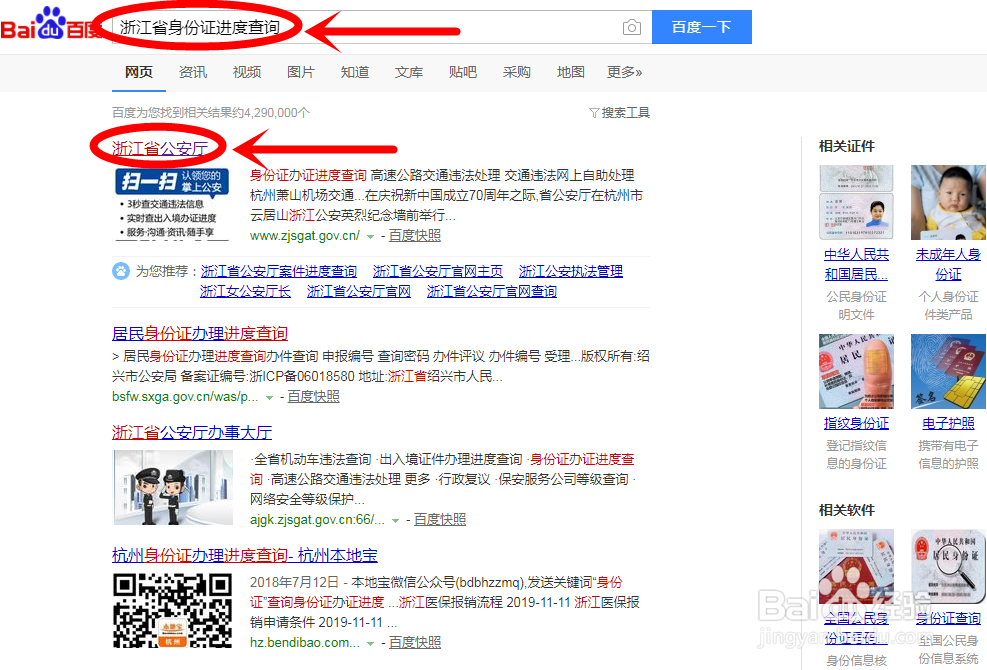Image resolution: width=987 pixels, height=670 pixels.
Task: Open the 浙江省公安厅案件进度查询 recommendation
Action: coord(279,271)
